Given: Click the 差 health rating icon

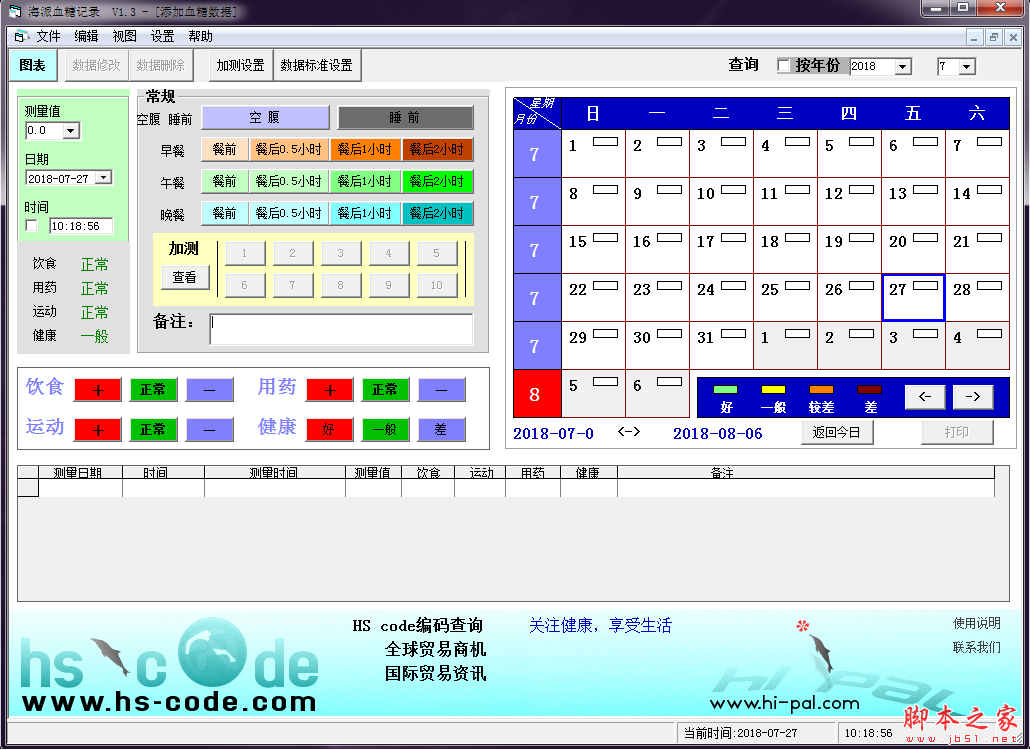Looking at the screenshot, I should pyautogui.click(x=441, y=429).
